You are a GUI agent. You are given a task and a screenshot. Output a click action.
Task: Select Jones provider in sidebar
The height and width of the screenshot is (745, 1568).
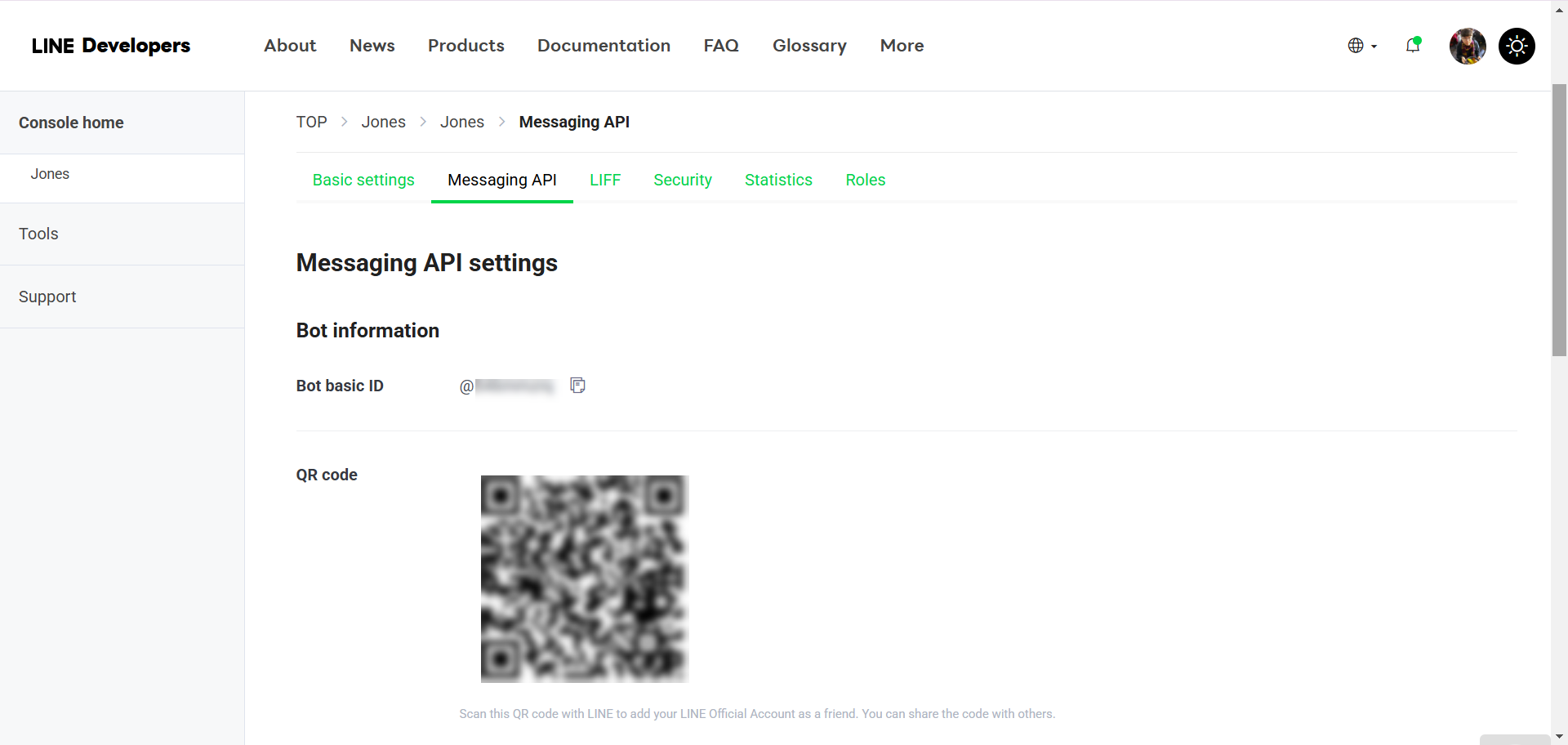[50, 174]
